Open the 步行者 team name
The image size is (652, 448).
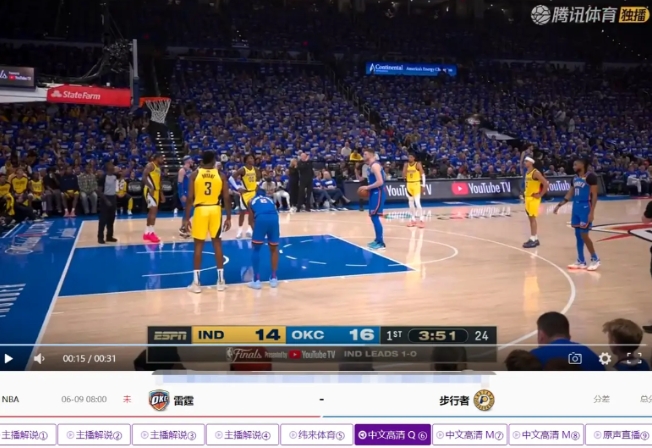[454, 401]
